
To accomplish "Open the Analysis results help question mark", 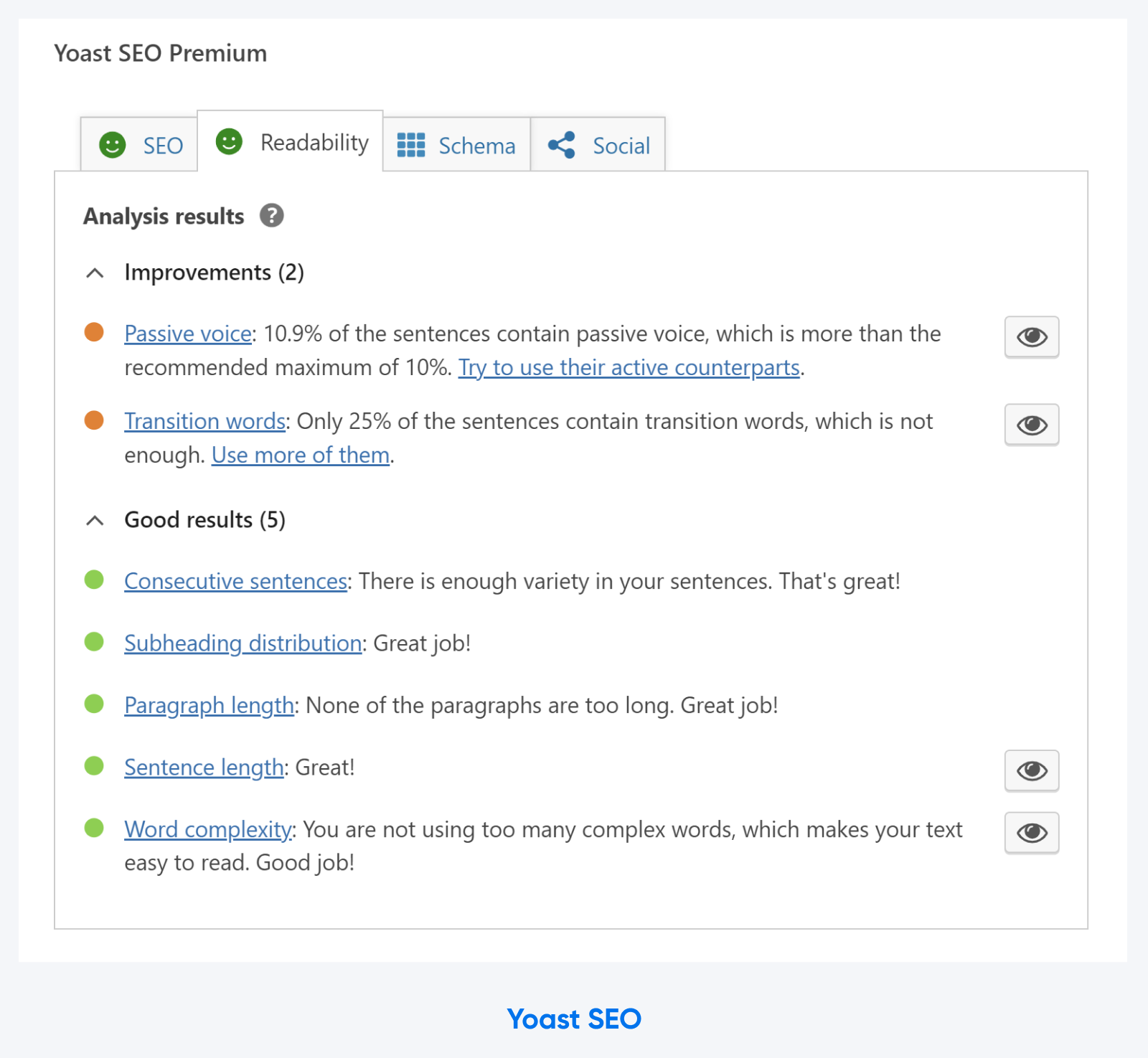I will (272, 215).
